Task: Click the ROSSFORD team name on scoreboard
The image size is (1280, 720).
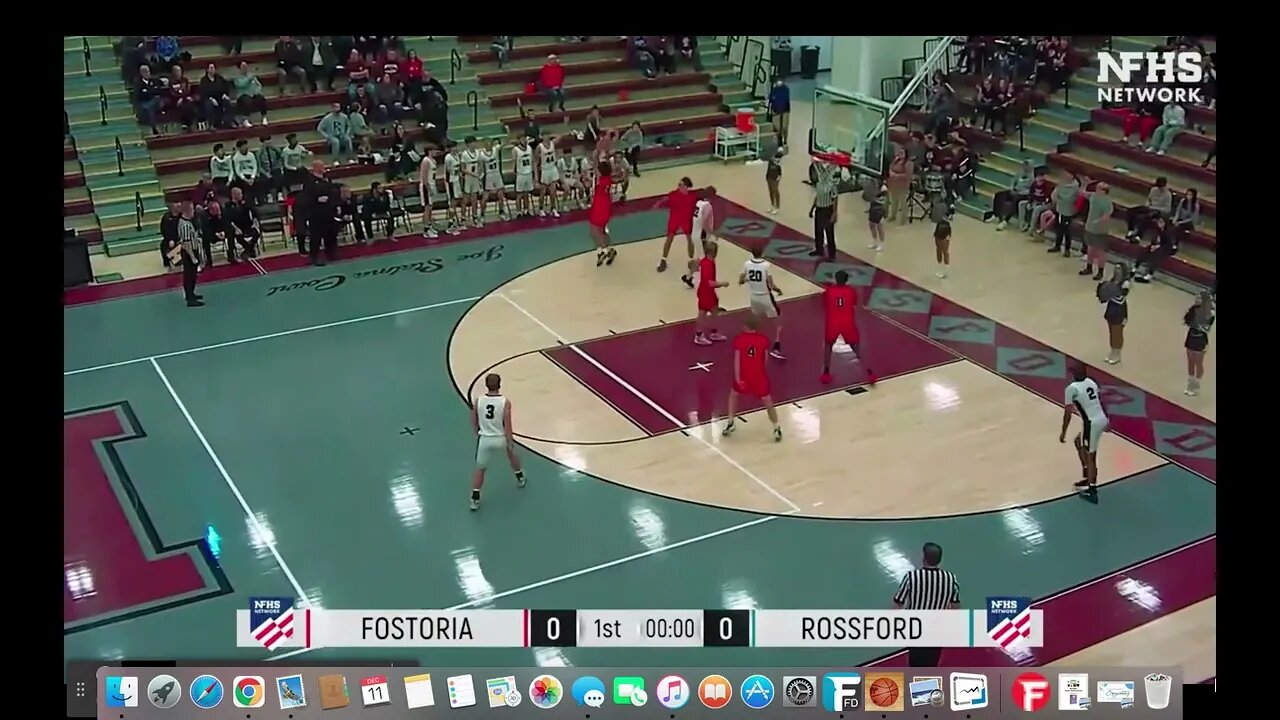Action: [x=861, y=629]
